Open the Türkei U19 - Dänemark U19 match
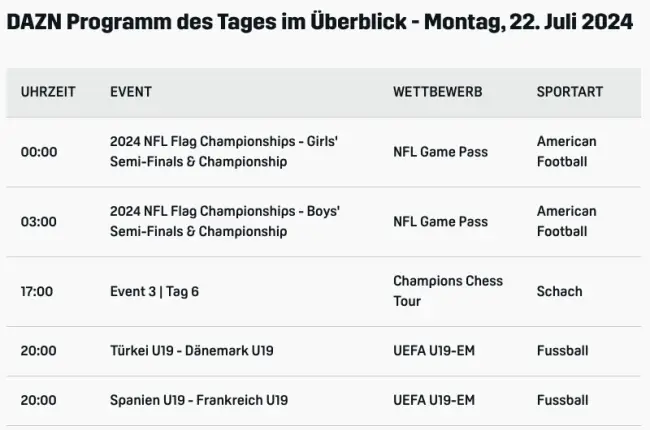650x430 pixels. [192, 351]
